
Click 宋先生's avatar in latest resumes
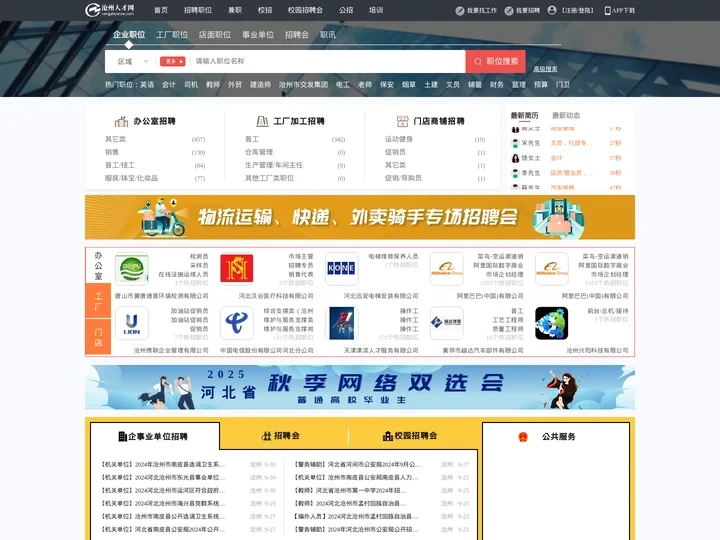516,143
